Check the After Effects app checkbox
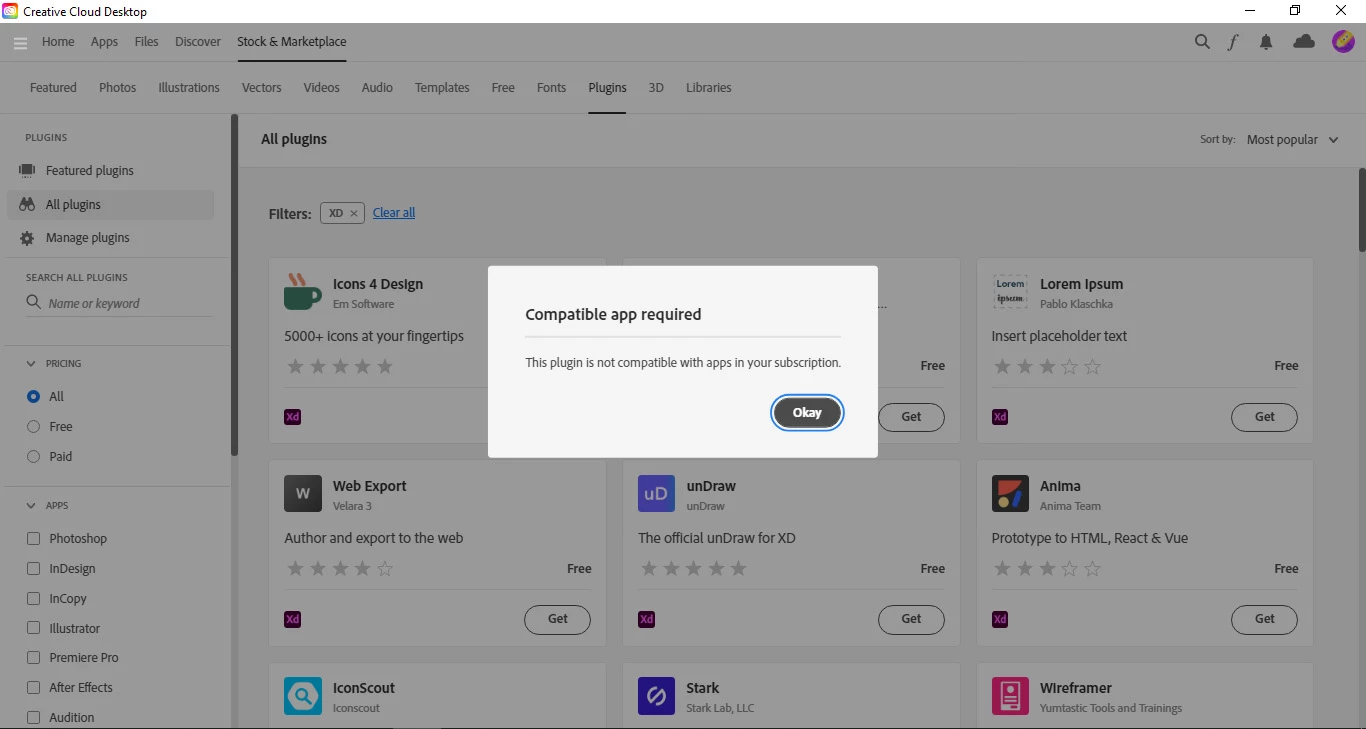The width and height of the screenshot is (1366, 729). tap(34, 688)
